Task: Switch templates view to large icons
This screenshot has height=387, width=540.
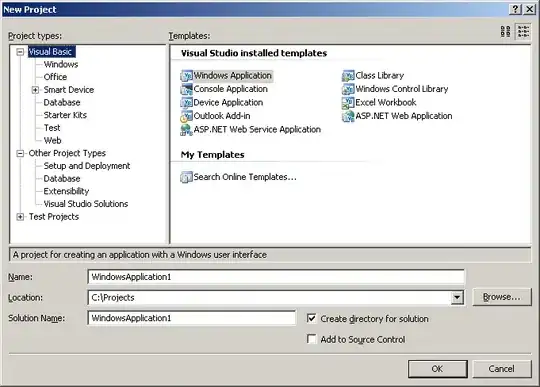Action: click(x=506, y=32)
